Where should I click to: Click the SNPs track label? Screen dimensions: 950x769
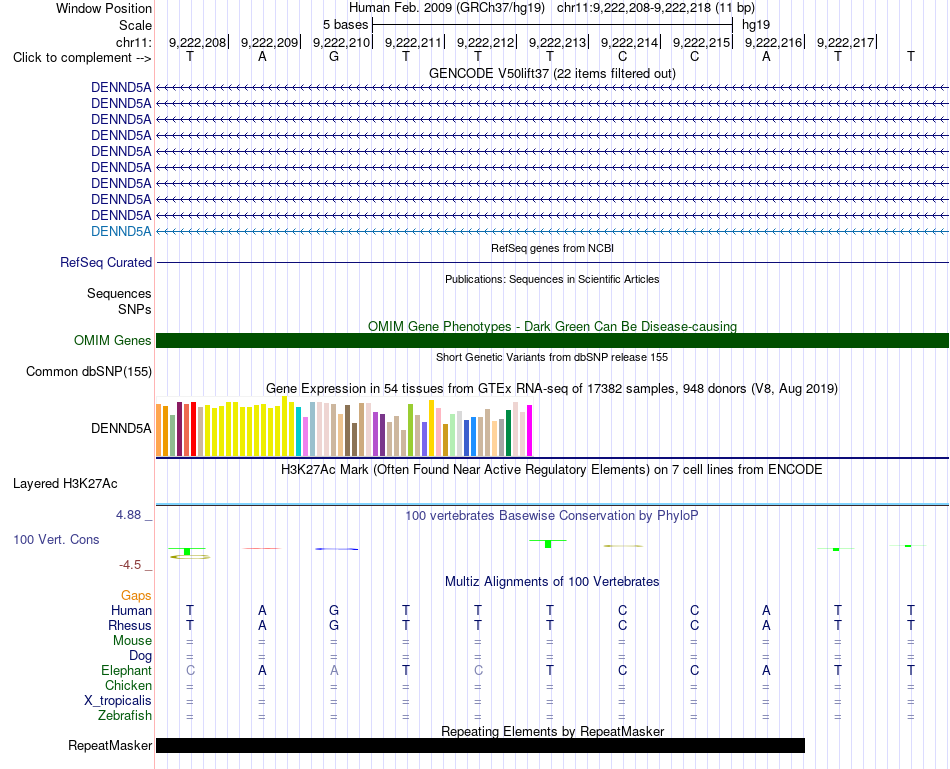tap(135, 309)
